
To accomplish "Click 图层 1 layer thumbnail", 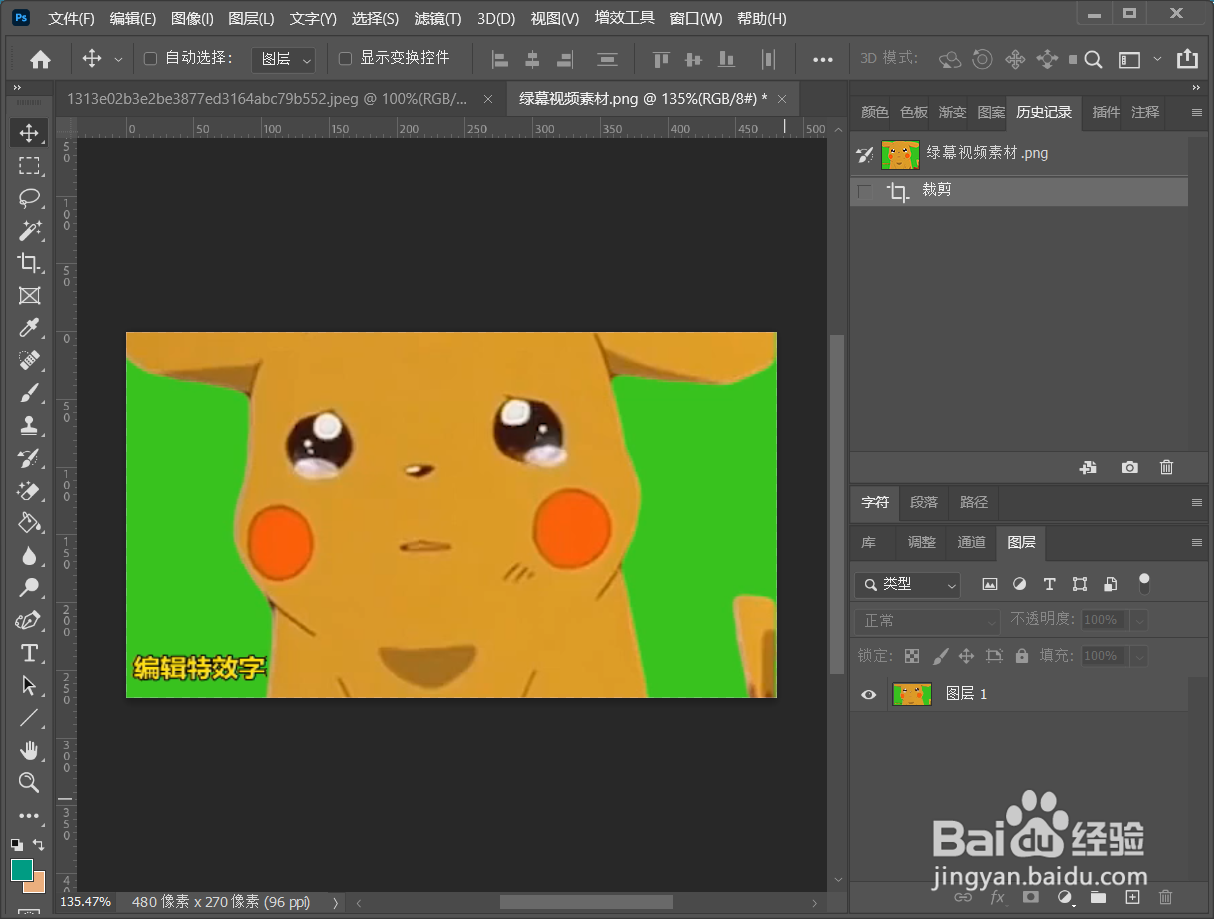I will [912, 694].
